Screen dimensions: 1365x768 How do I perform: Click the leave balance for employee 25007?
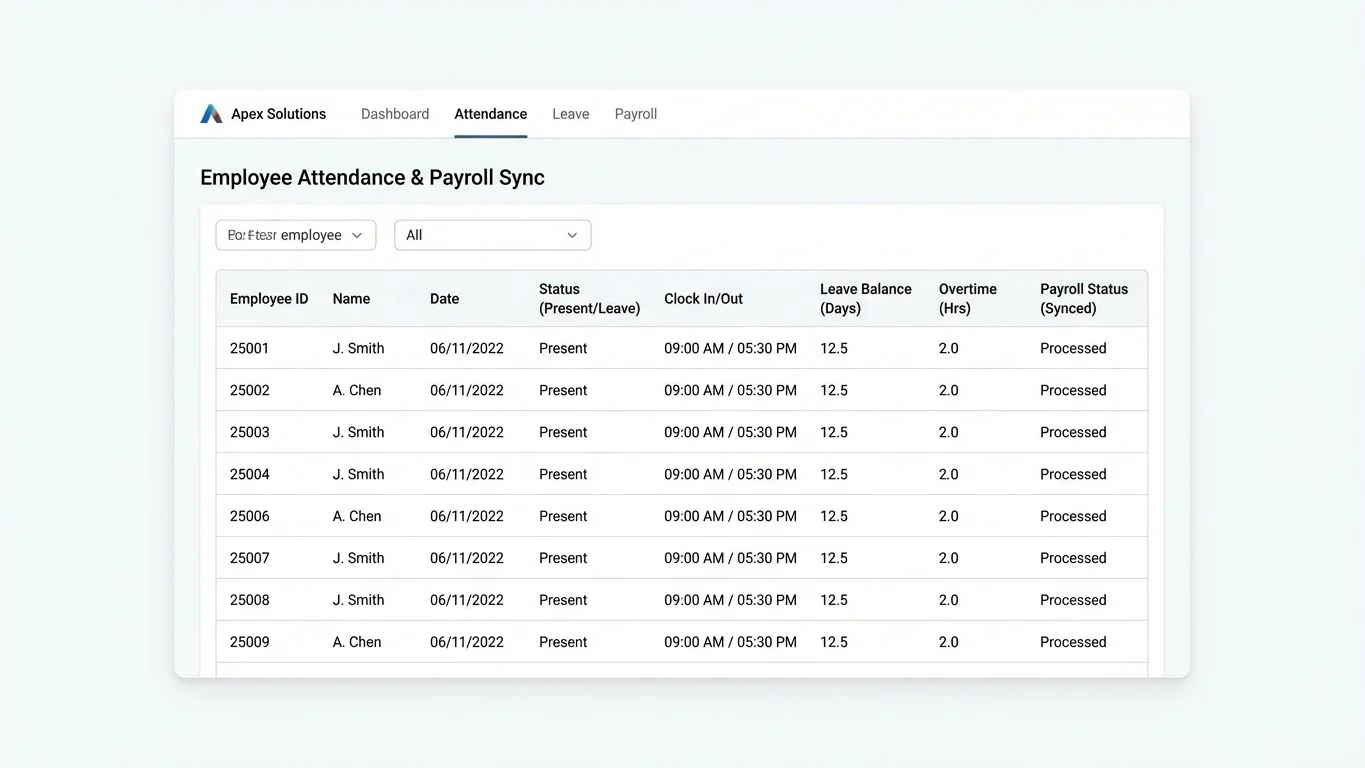[x=833, y=558]
